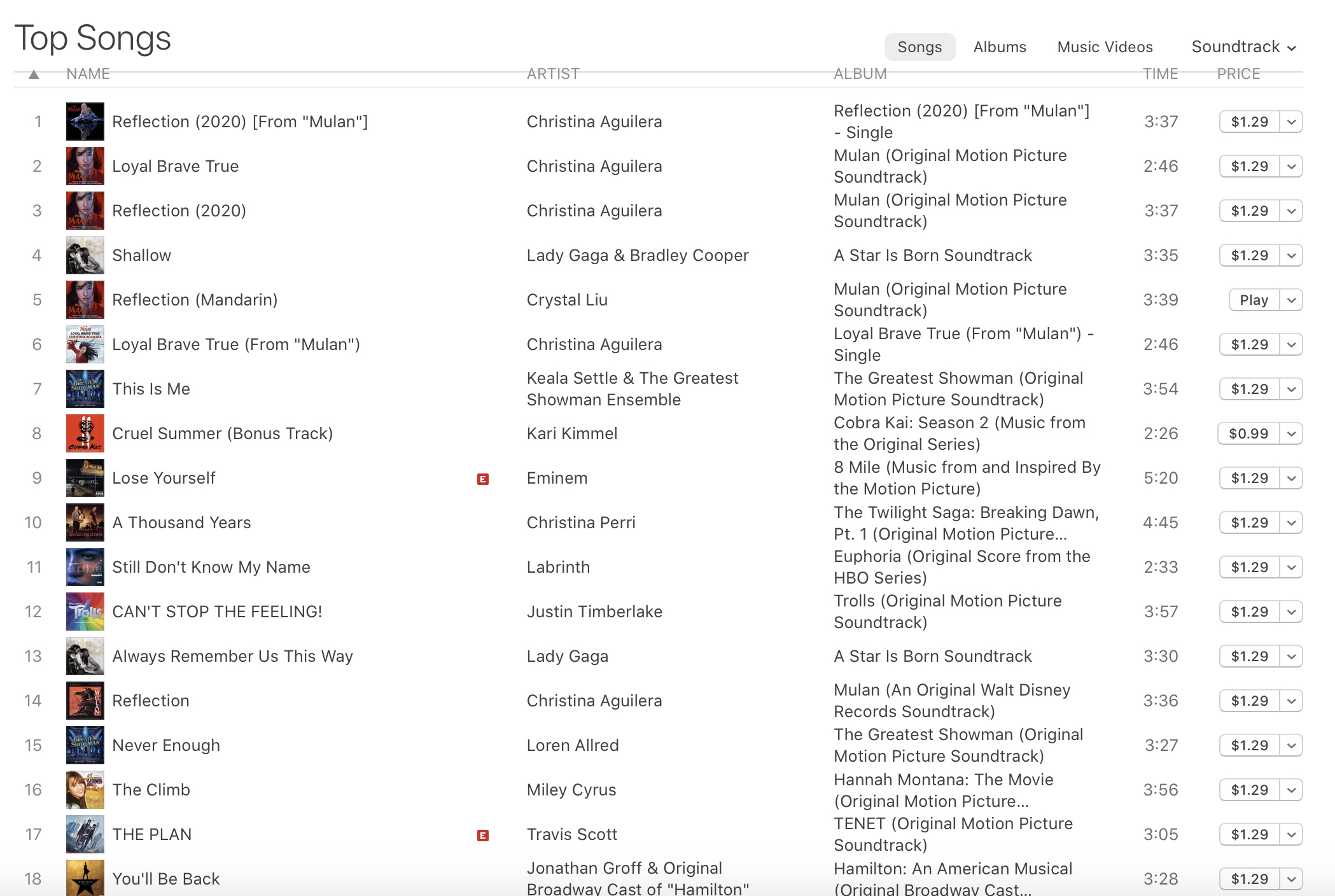
Task: Open artist Kari Kimmel
Action: click(572, 433)
